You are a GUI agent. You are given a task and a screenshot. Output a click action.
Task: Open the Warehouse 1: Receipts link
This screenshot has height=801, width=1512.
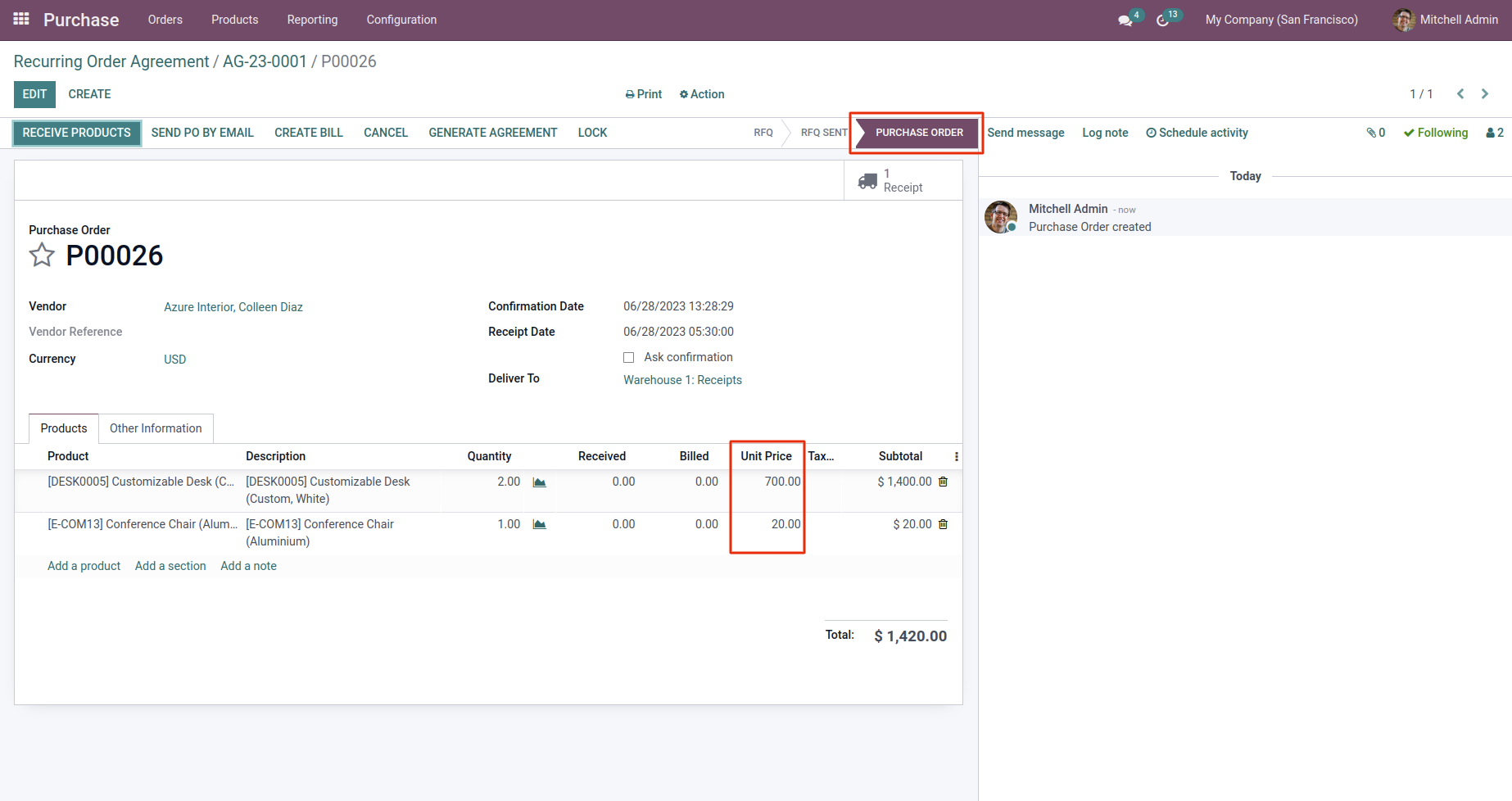(682, 380)
